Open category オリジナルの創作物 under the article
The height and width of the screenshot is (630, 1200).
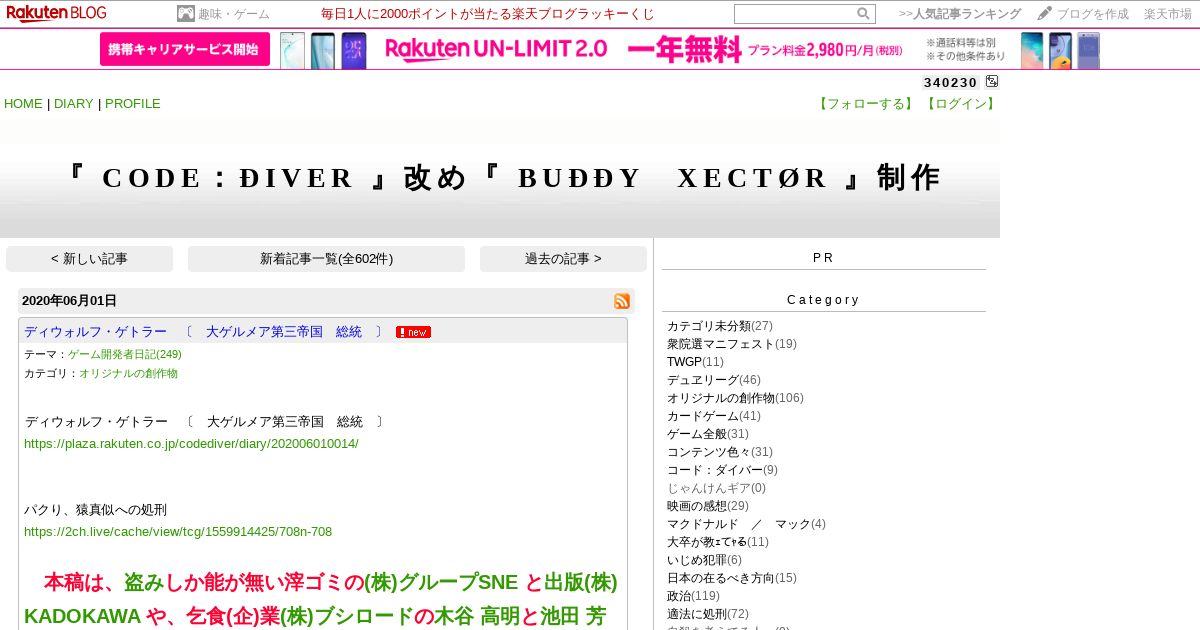128,373
